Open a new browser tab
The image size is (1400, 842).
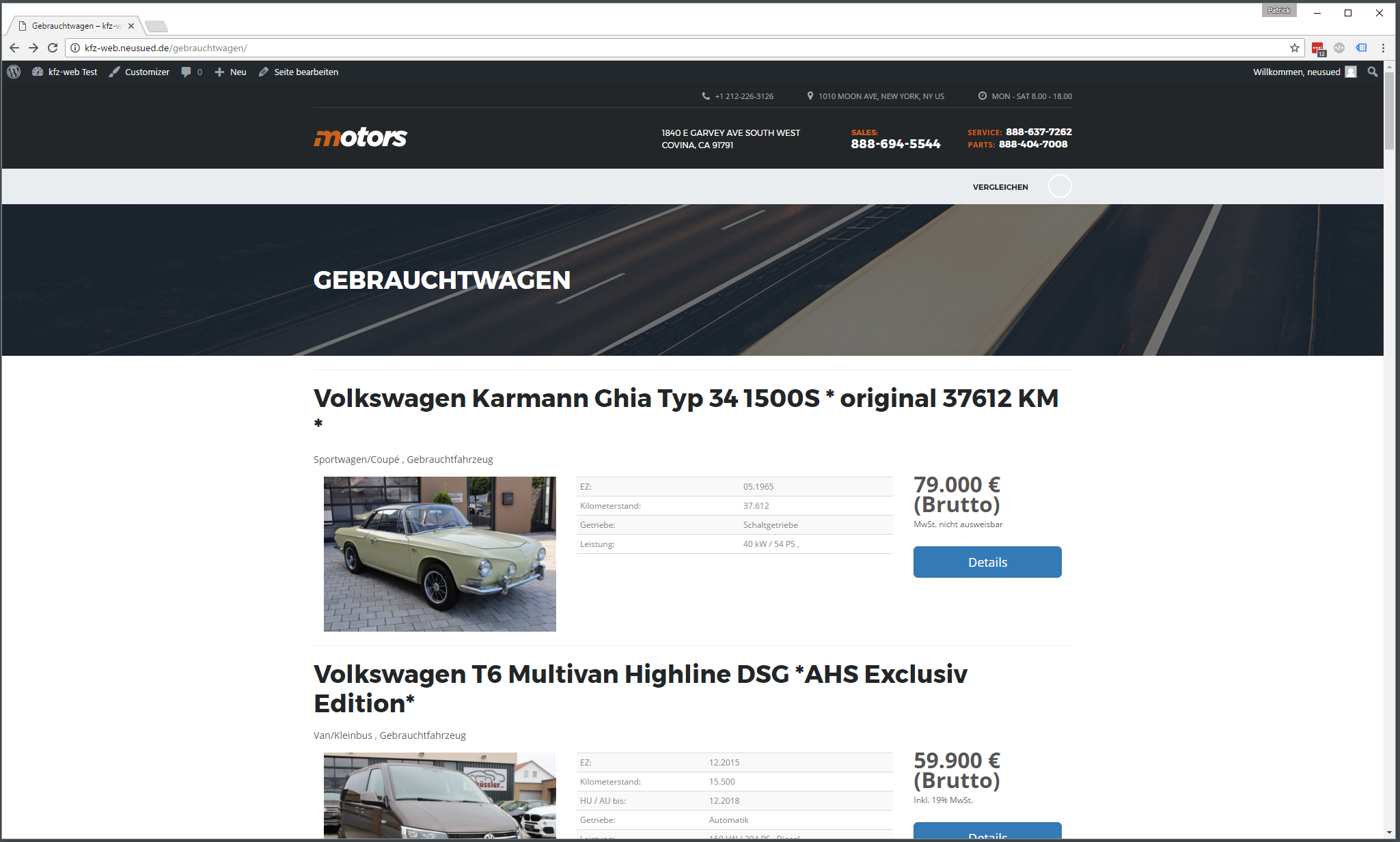tap(156, 27)
